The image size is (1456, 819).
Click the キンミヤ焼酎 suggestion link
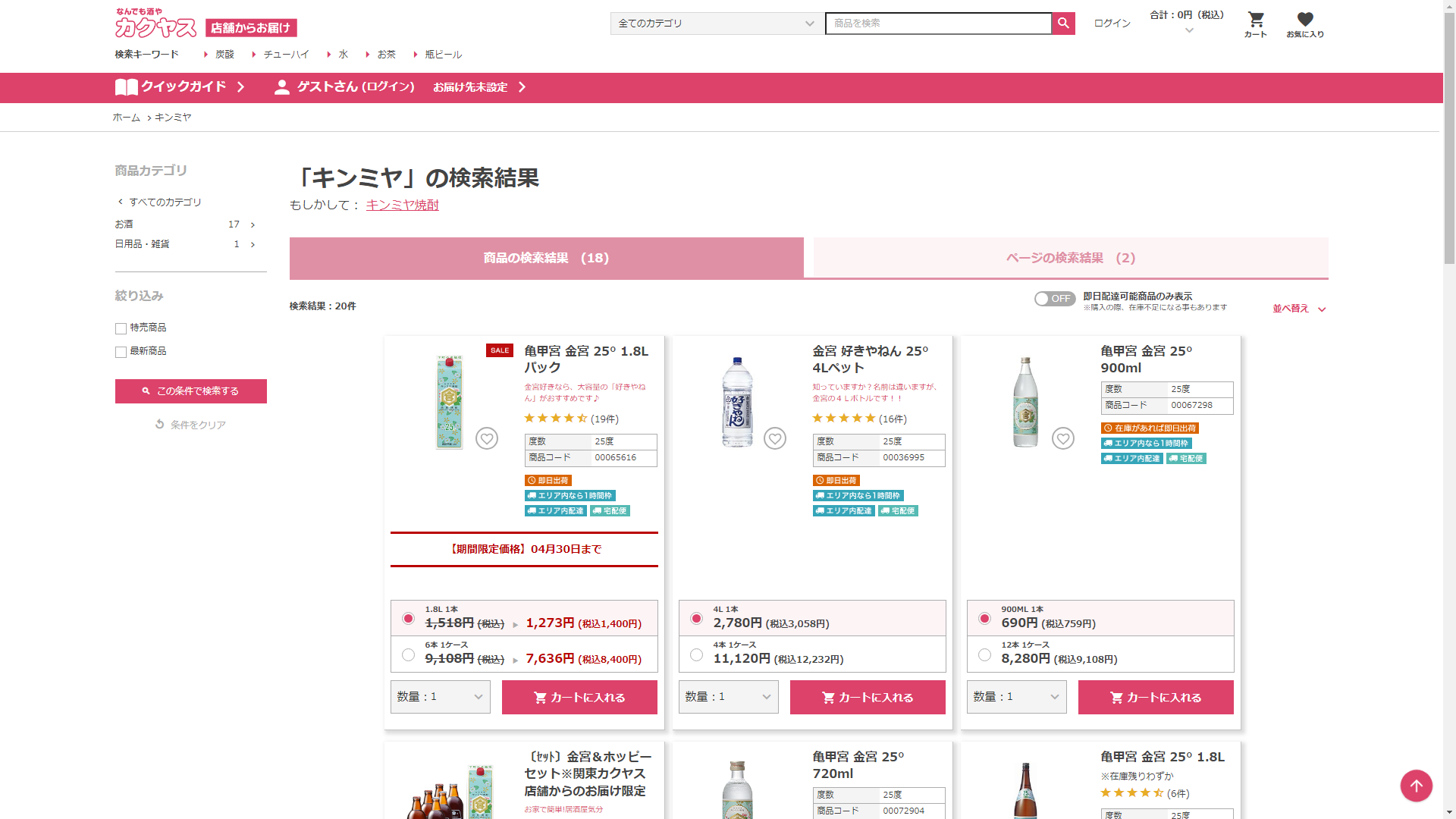tap(402, 205)
